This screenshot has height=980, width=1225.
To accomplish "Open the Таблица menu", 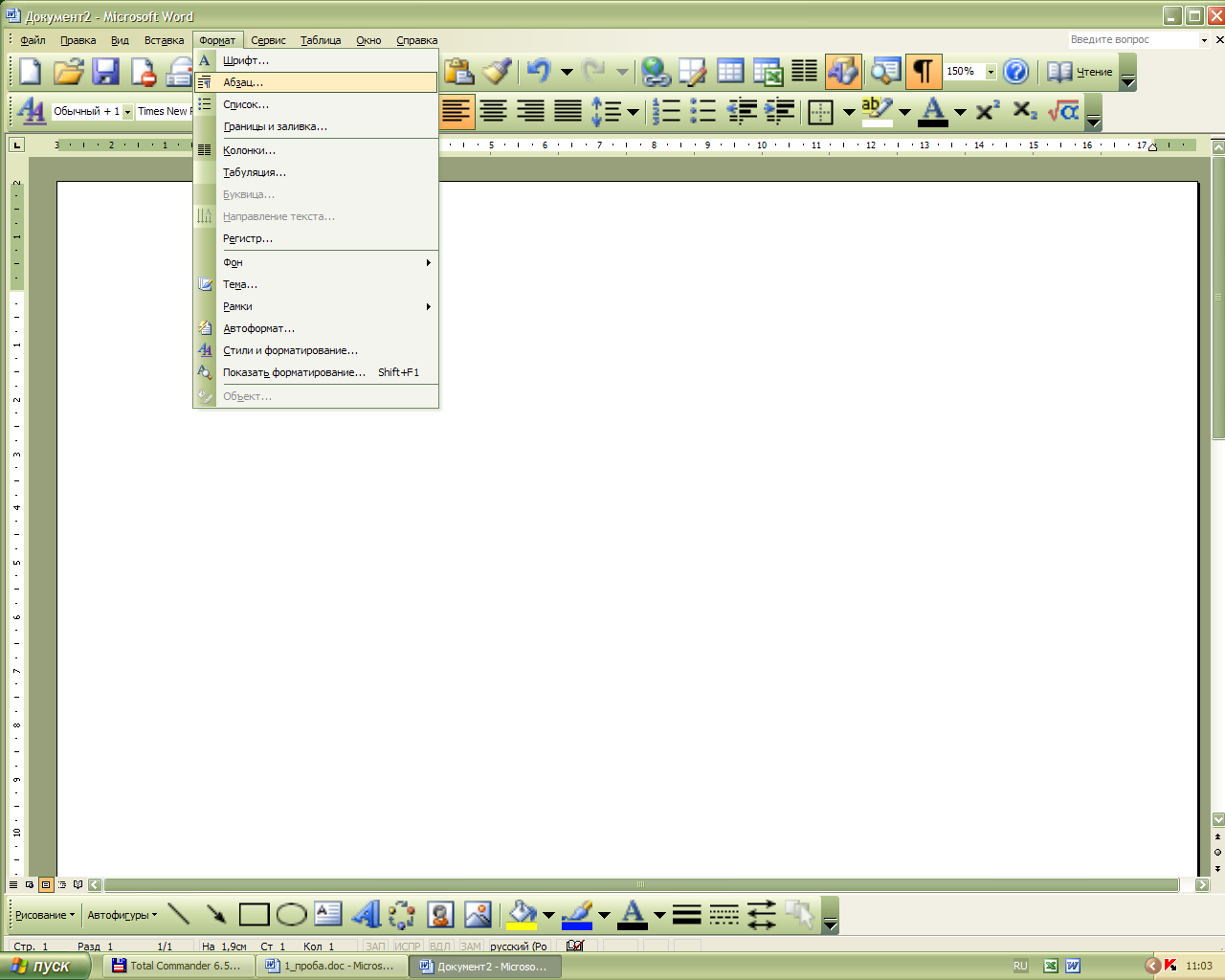I will point(321,40).
